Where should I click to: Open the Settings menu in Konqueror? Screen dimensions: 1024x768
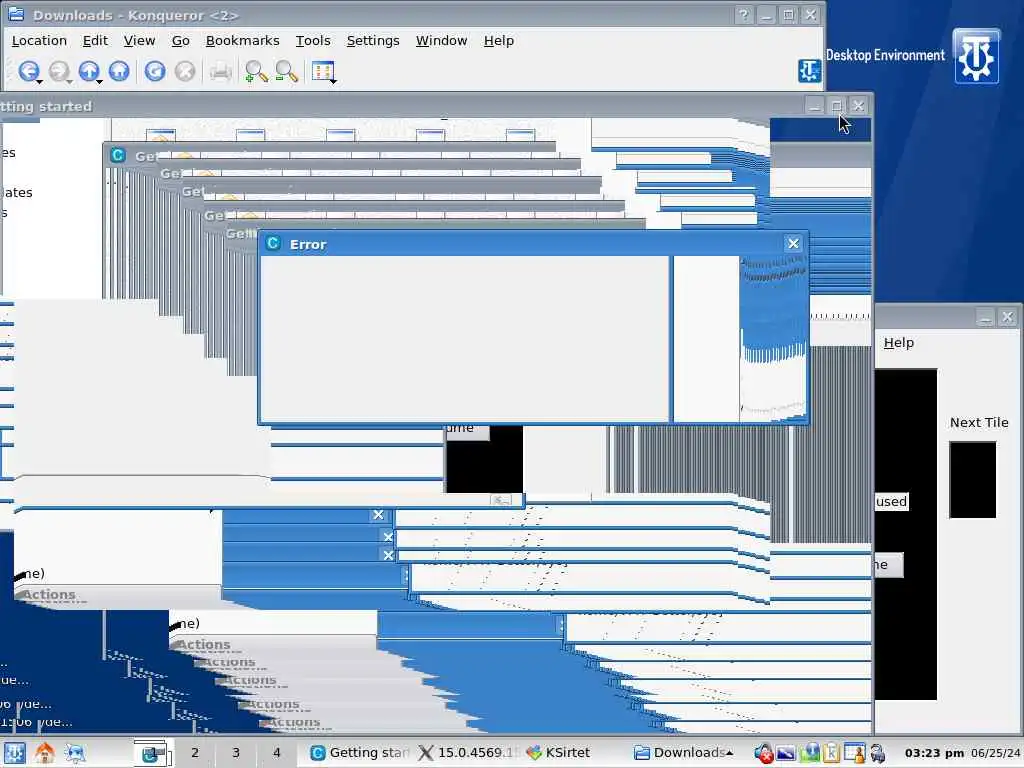[x=373, y=40]
